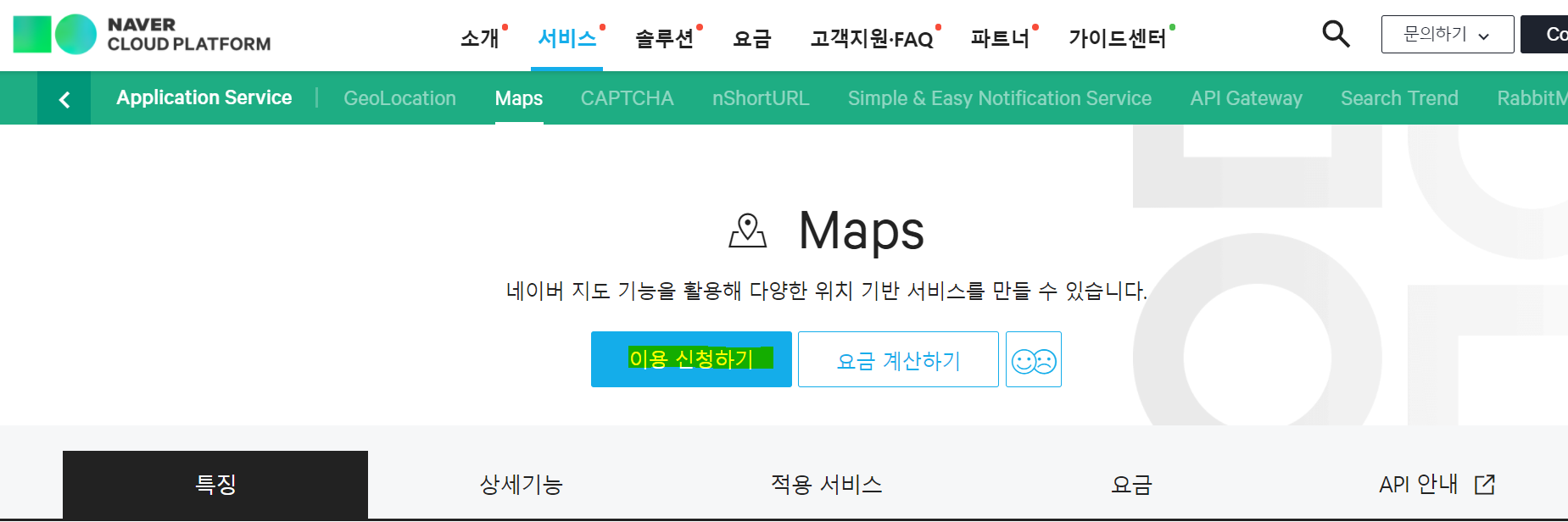Image resolution: width=1568 pixels, height=522 pixels.
Task: Click the Maps pin icon beside title
Action: point(747,230)
